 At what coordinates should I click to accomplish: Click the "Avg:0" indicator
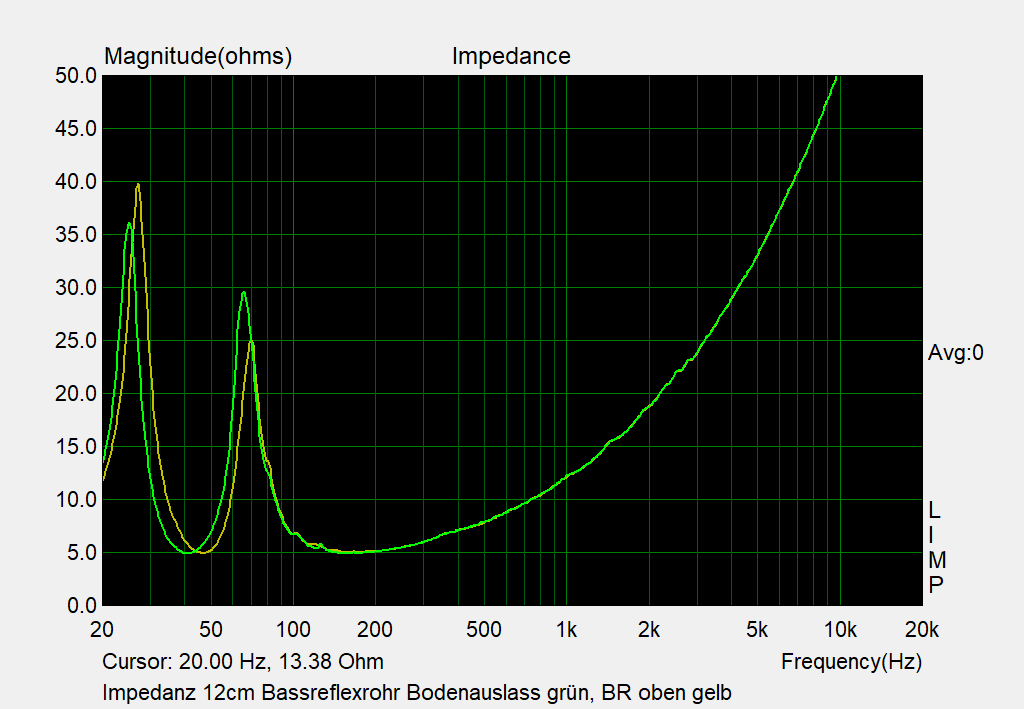point(956,352)
